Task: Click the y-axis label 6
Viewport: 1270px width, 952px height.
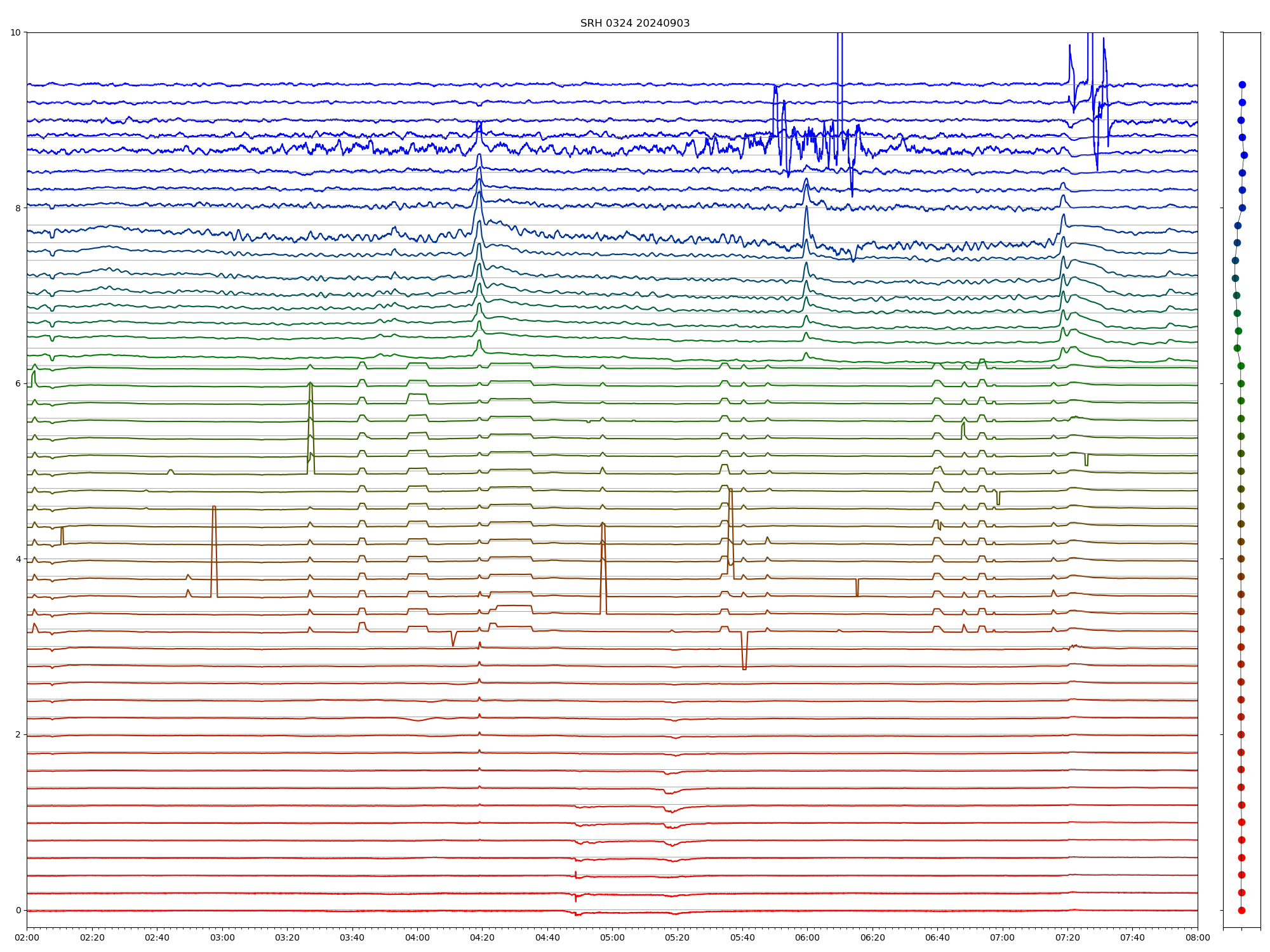Action: click(x=18, y=383)
